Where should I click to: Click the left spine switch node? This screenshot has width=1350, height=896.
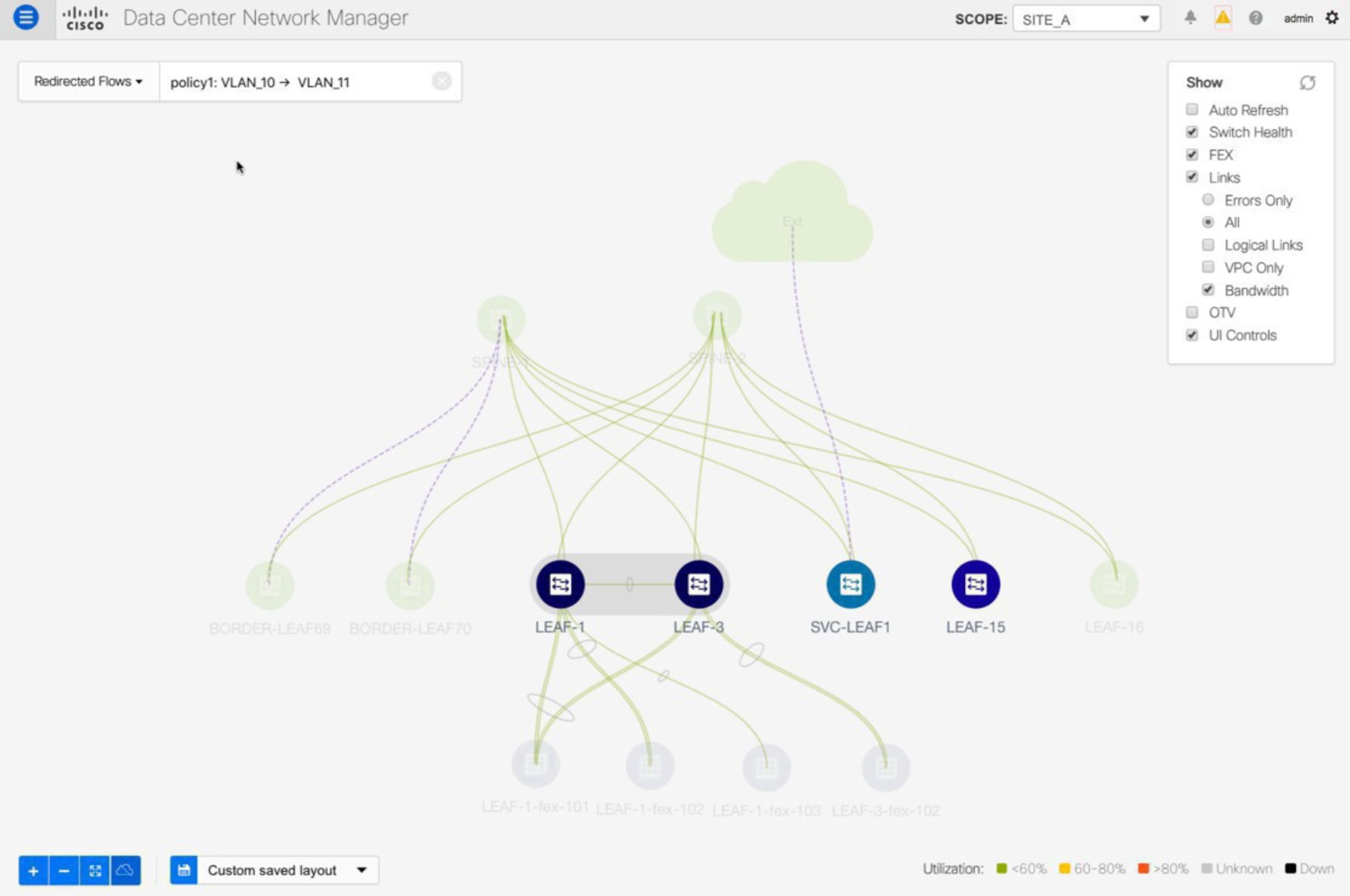pyautogui.click(x=501, y=319)
